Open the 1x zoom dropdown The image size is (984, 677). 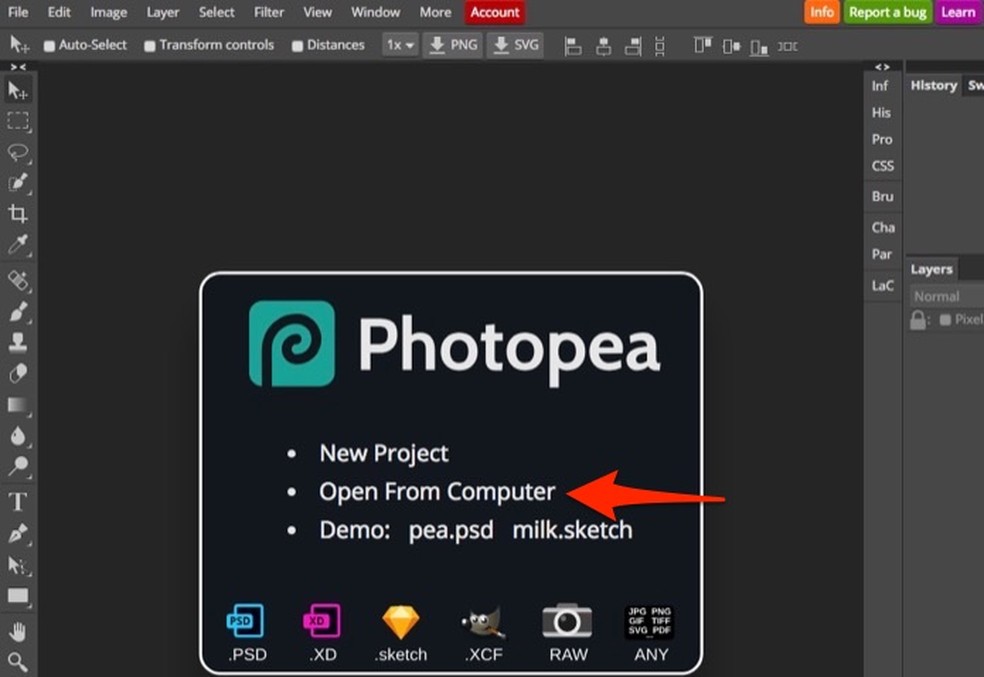point(399,45)
